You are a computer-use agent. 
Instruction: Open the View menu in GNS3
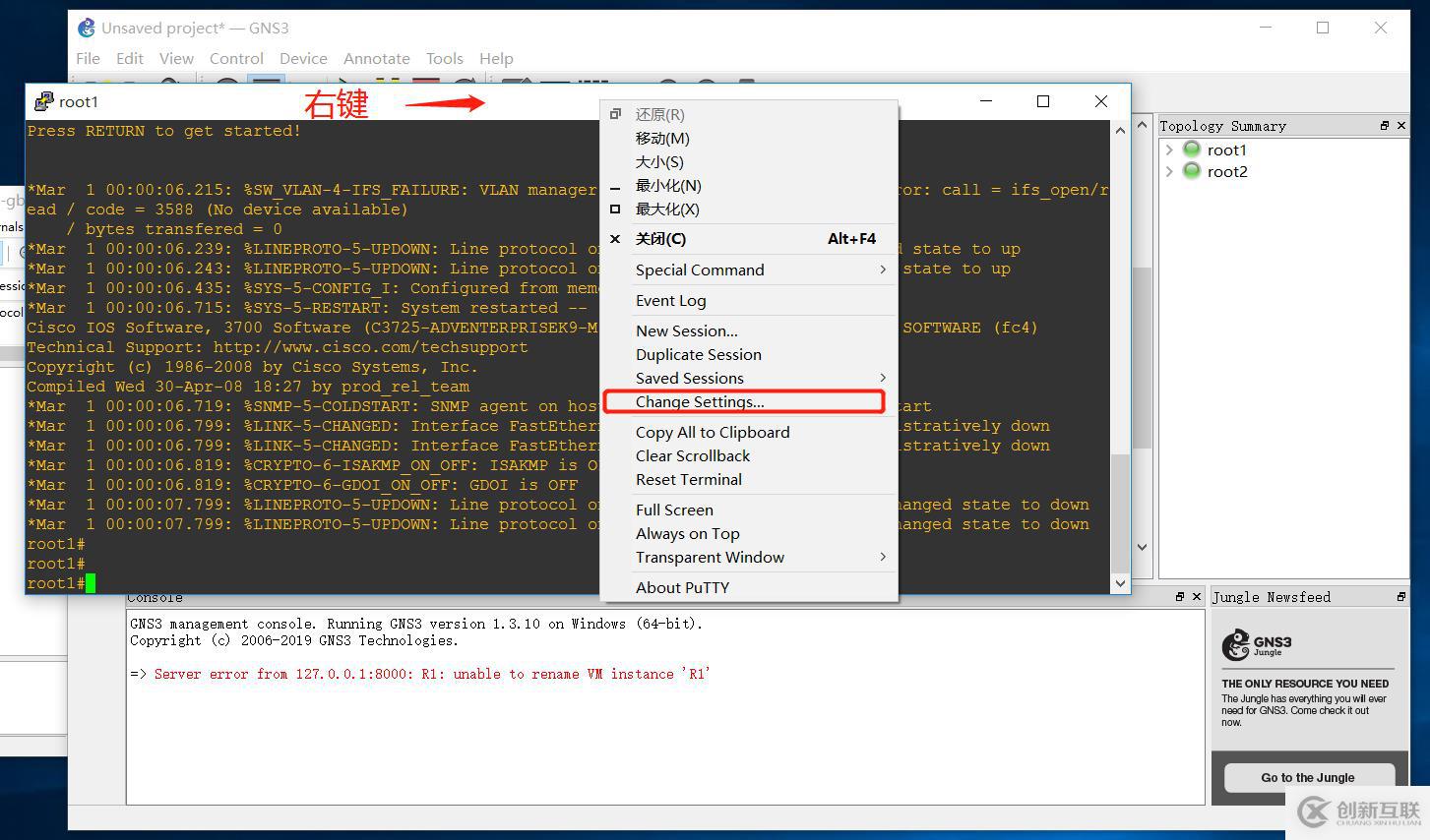pos(176,58)
